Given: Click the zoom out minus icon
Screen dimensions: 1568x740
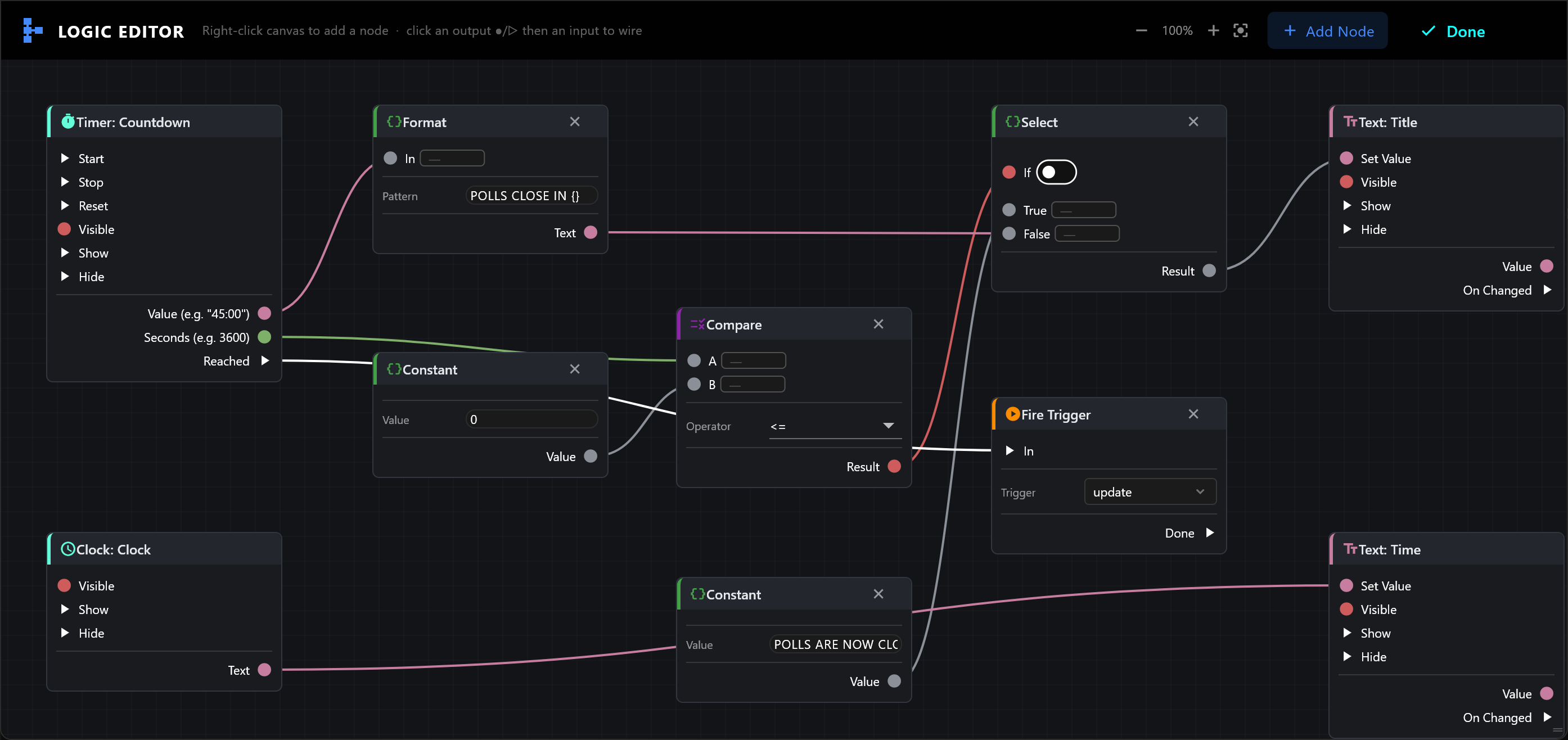Looking at the screenshot, I should tap(1141, 31).
